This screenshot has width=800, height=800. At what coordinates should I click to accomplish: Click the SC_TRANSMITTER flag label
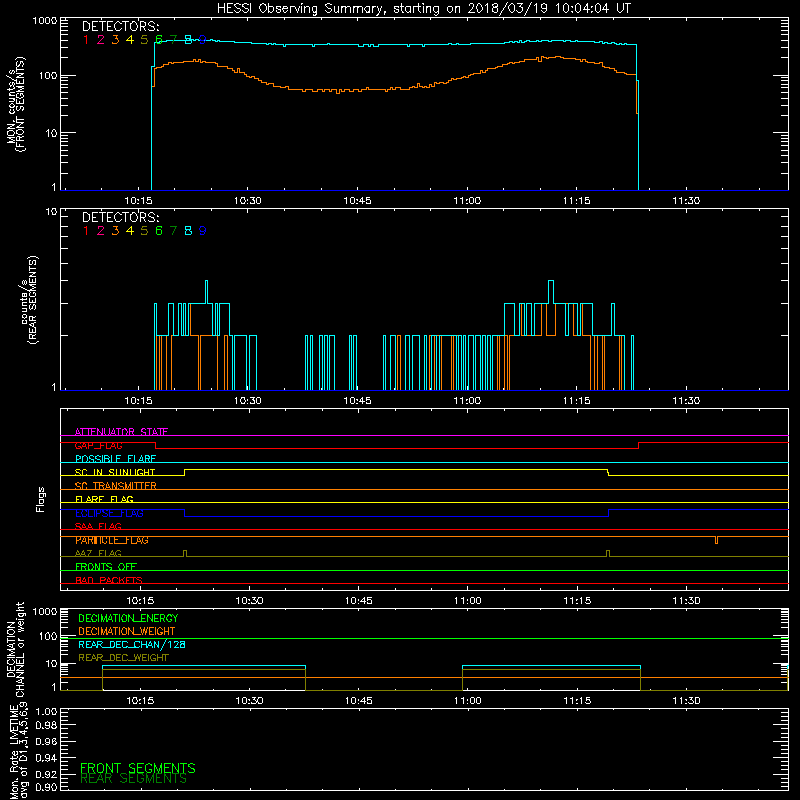(x=116, y=486)
